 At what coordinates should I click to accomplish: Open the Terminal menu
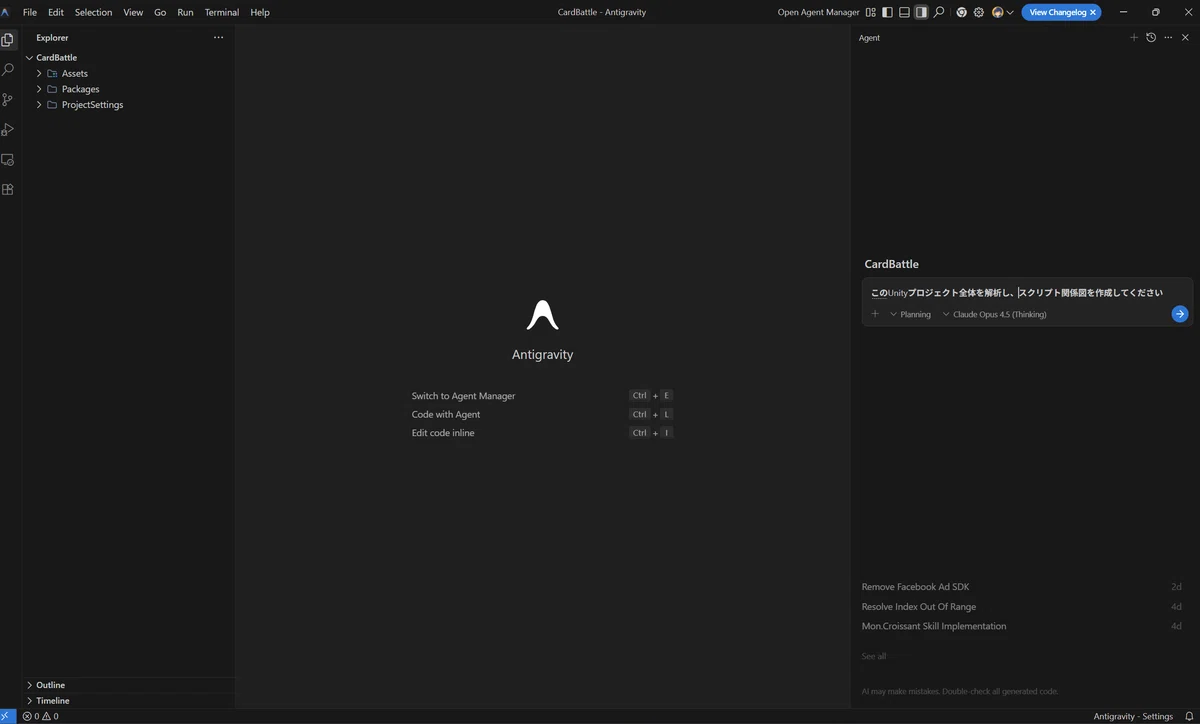[x=222, y=12]
